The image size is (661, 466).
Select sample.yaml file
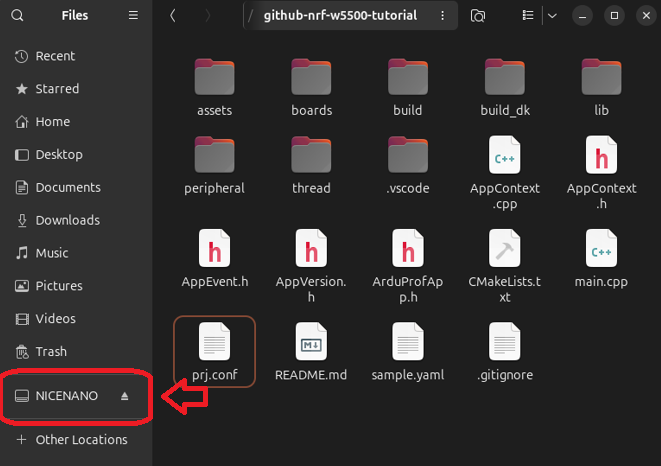coord(408,351)
